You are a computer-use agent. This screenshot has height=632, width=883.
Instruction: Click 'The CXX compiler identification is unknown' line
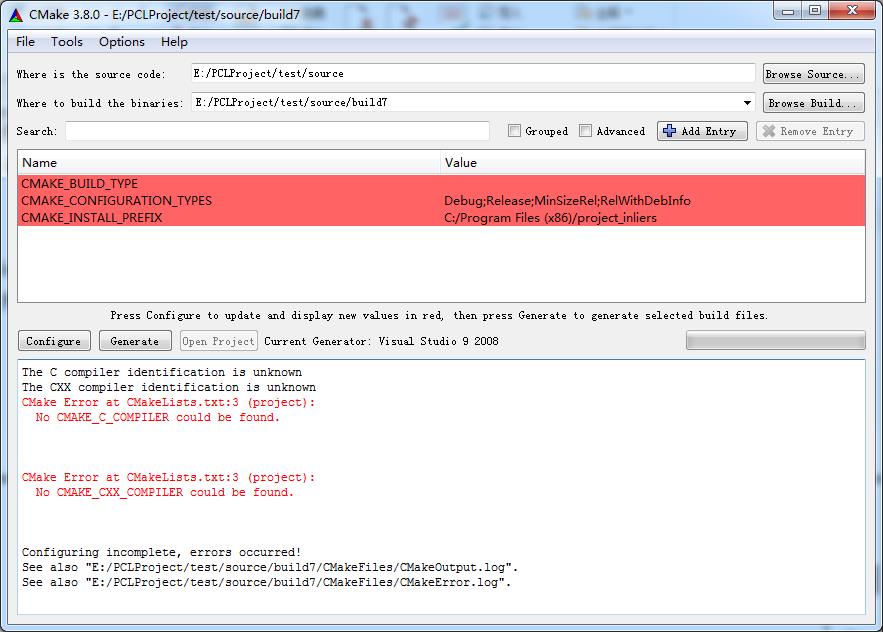(168, 388)
